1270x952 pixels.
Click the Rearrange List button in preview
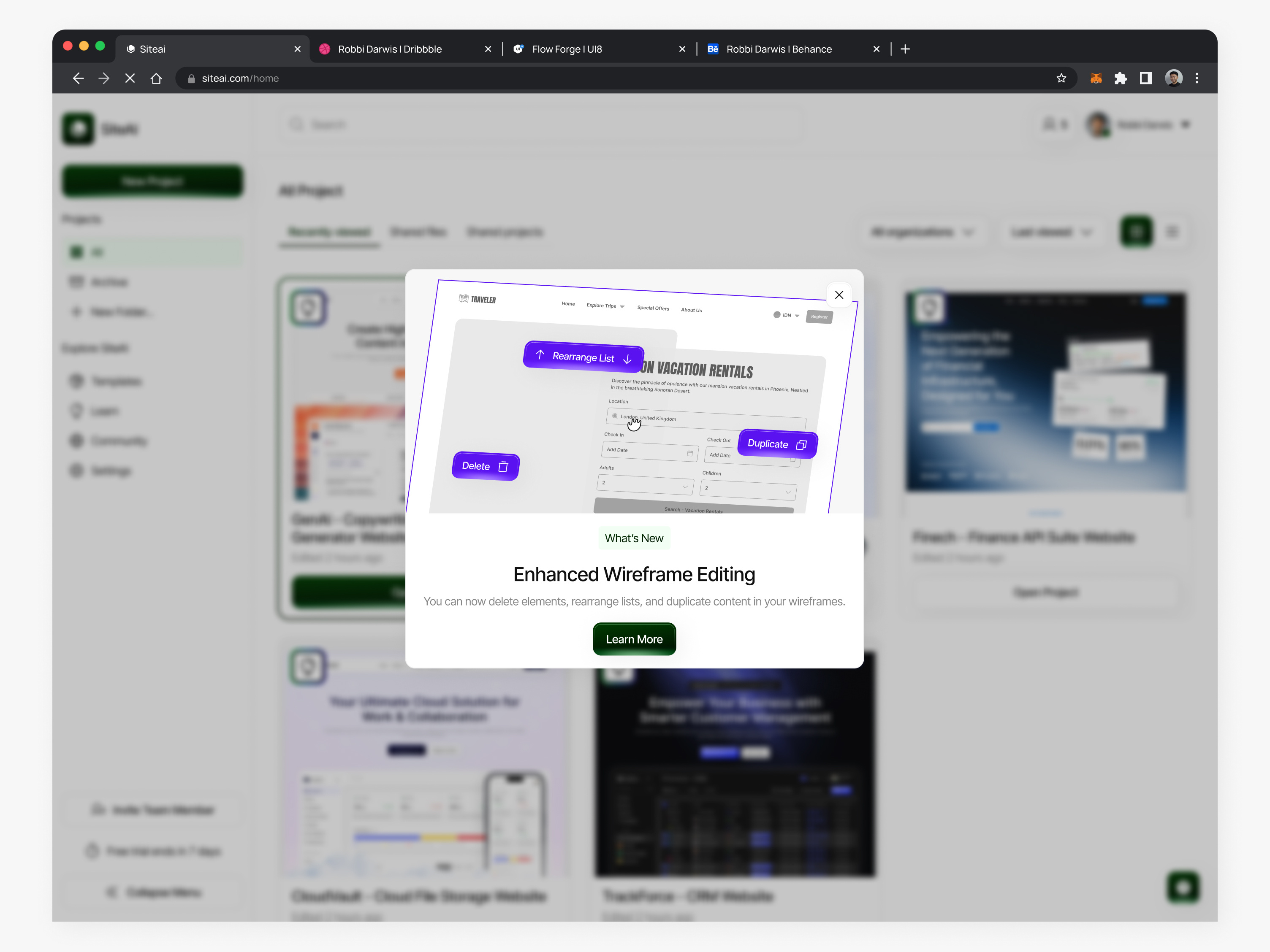pos(583,357)
